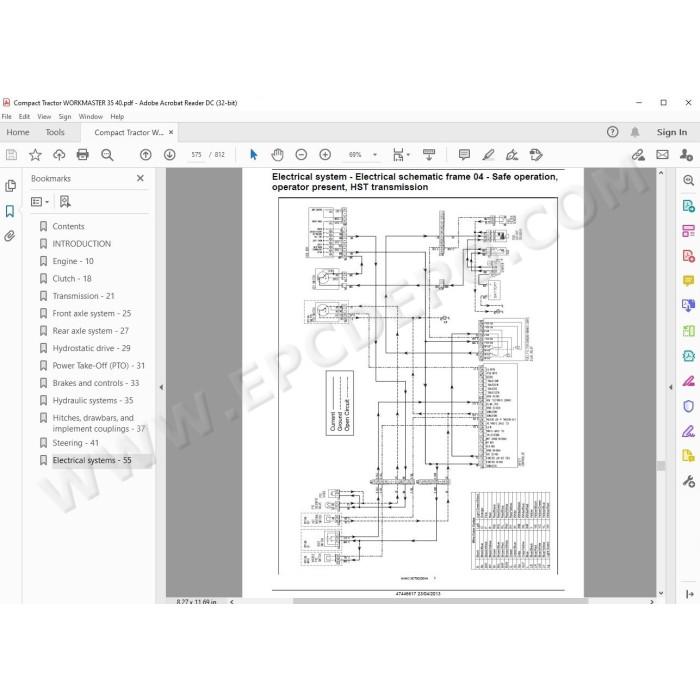Go to previous page arrow
Image resolution: width=700 pixels, height=700 pixels.
146,155
